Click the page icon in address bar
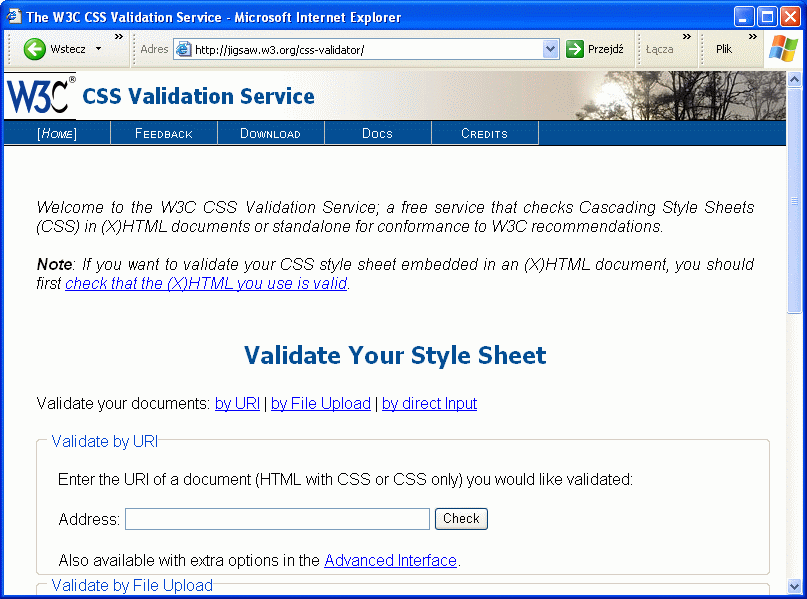Viewport: 807px width, 599px height. (183, 49)
